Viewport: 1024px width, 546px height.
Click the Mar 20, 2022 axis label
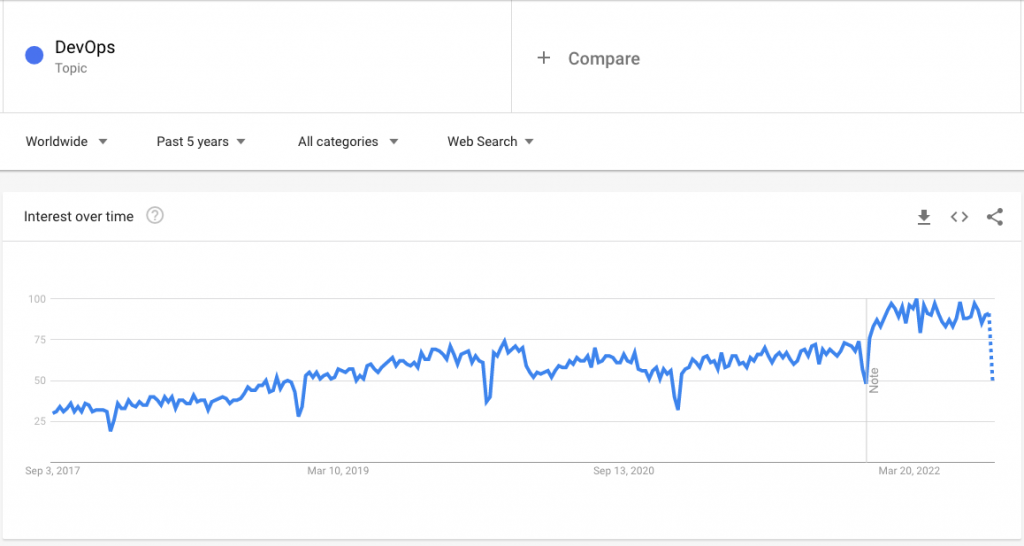click(909, 470)
